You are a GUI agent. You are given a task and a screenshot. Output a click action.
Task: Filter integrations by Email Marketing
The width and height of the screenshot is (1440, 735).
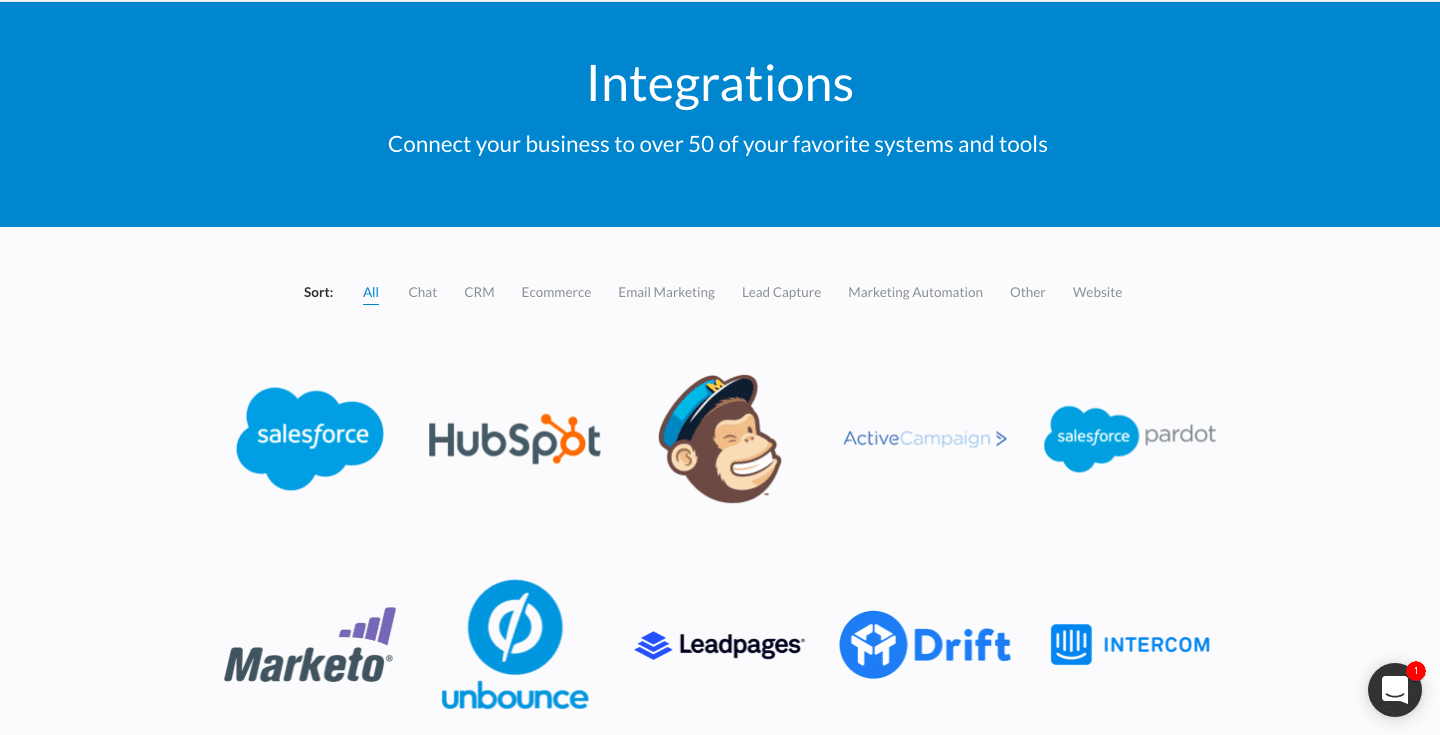click(666, 292)
